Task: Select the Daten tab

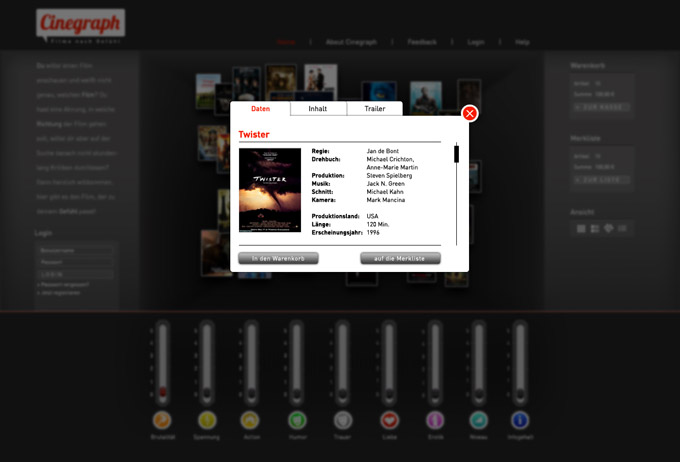Action: [x=261, y=109]
